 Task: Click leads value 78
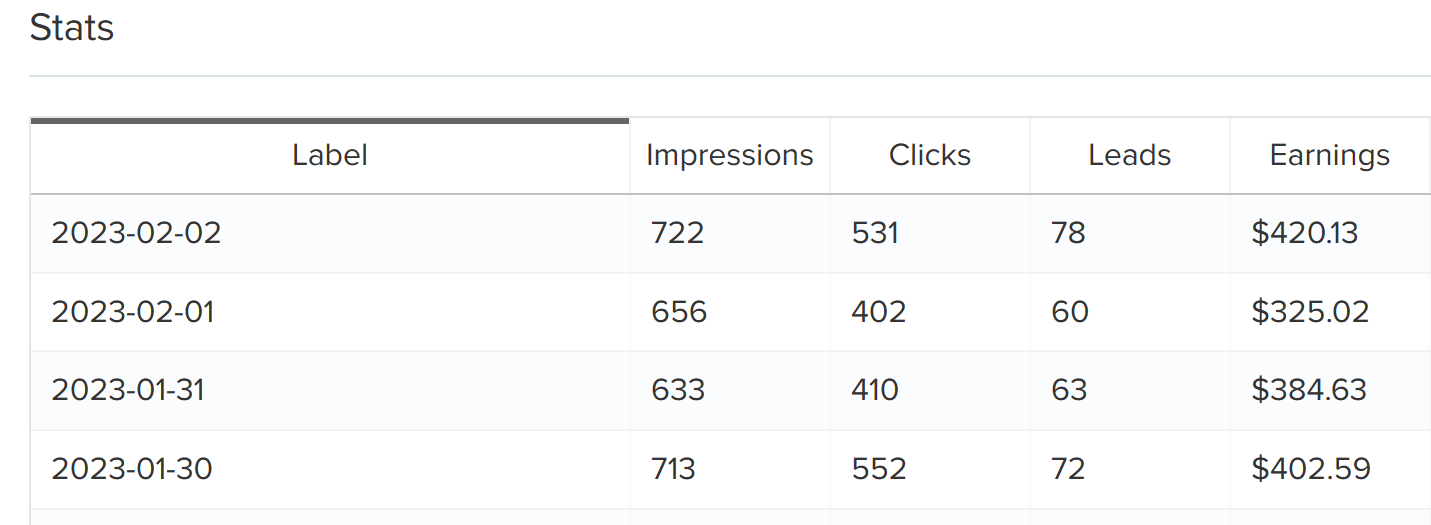(1068, 233)
